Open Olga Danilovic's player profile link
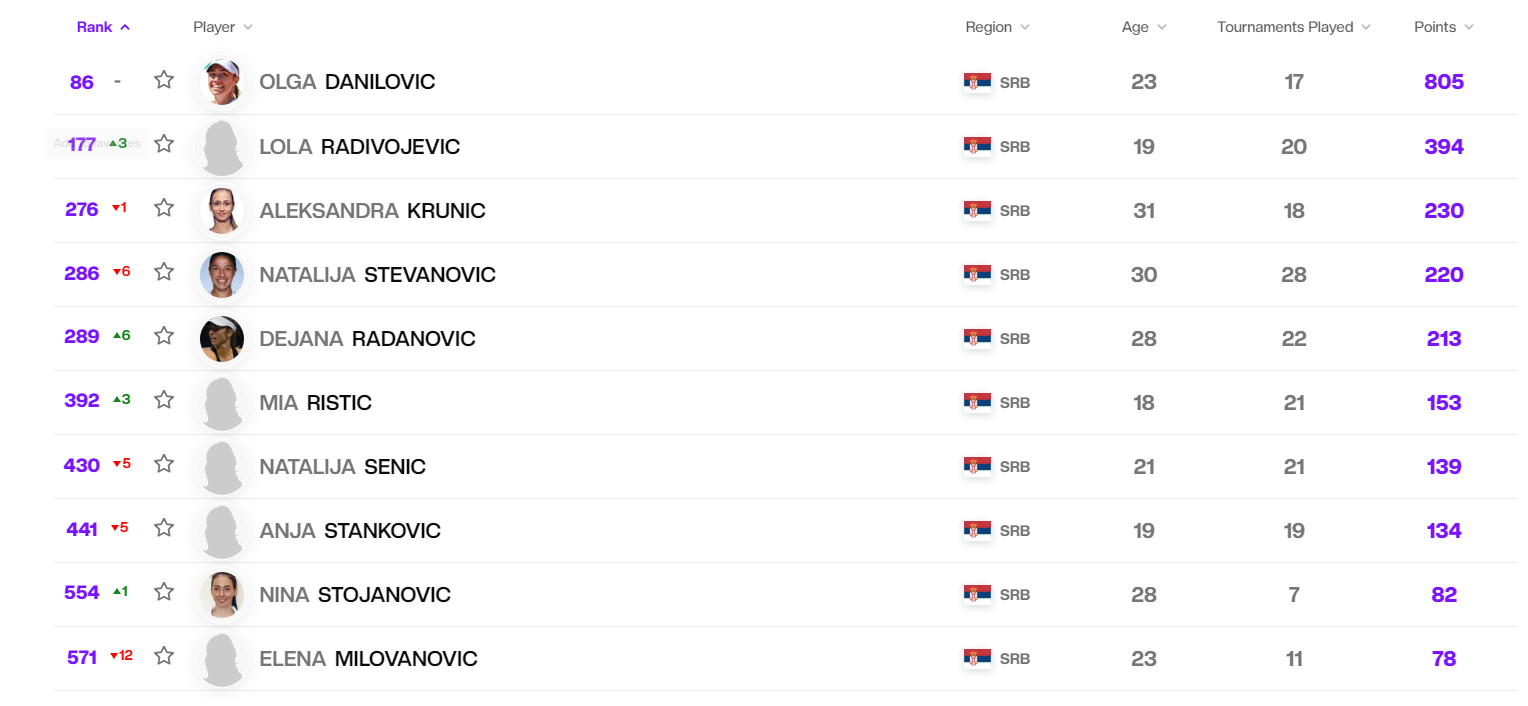The width and height of the screenshot is (1528, 706). tap(347, 82)
